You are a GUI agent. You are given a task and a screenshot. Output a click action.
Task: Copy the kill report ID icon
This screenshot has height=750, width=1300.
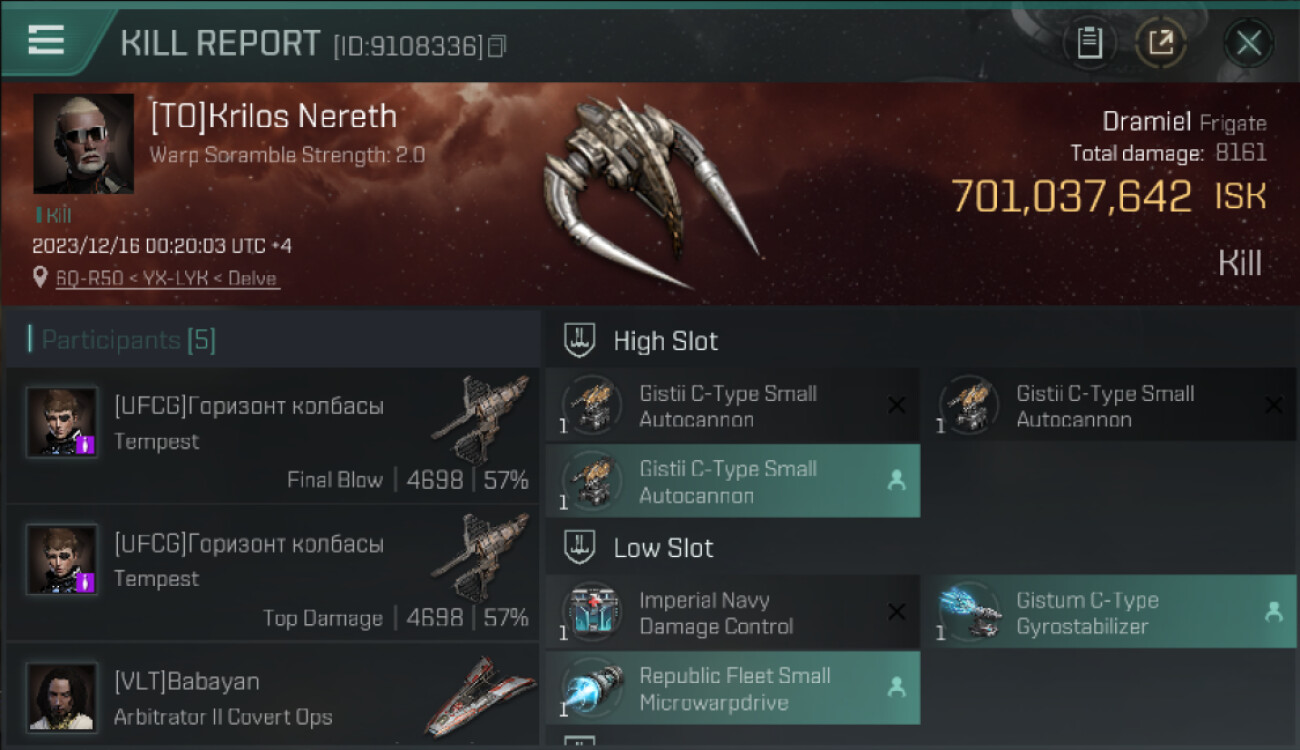pyautogui.click(x=497, y=46)
